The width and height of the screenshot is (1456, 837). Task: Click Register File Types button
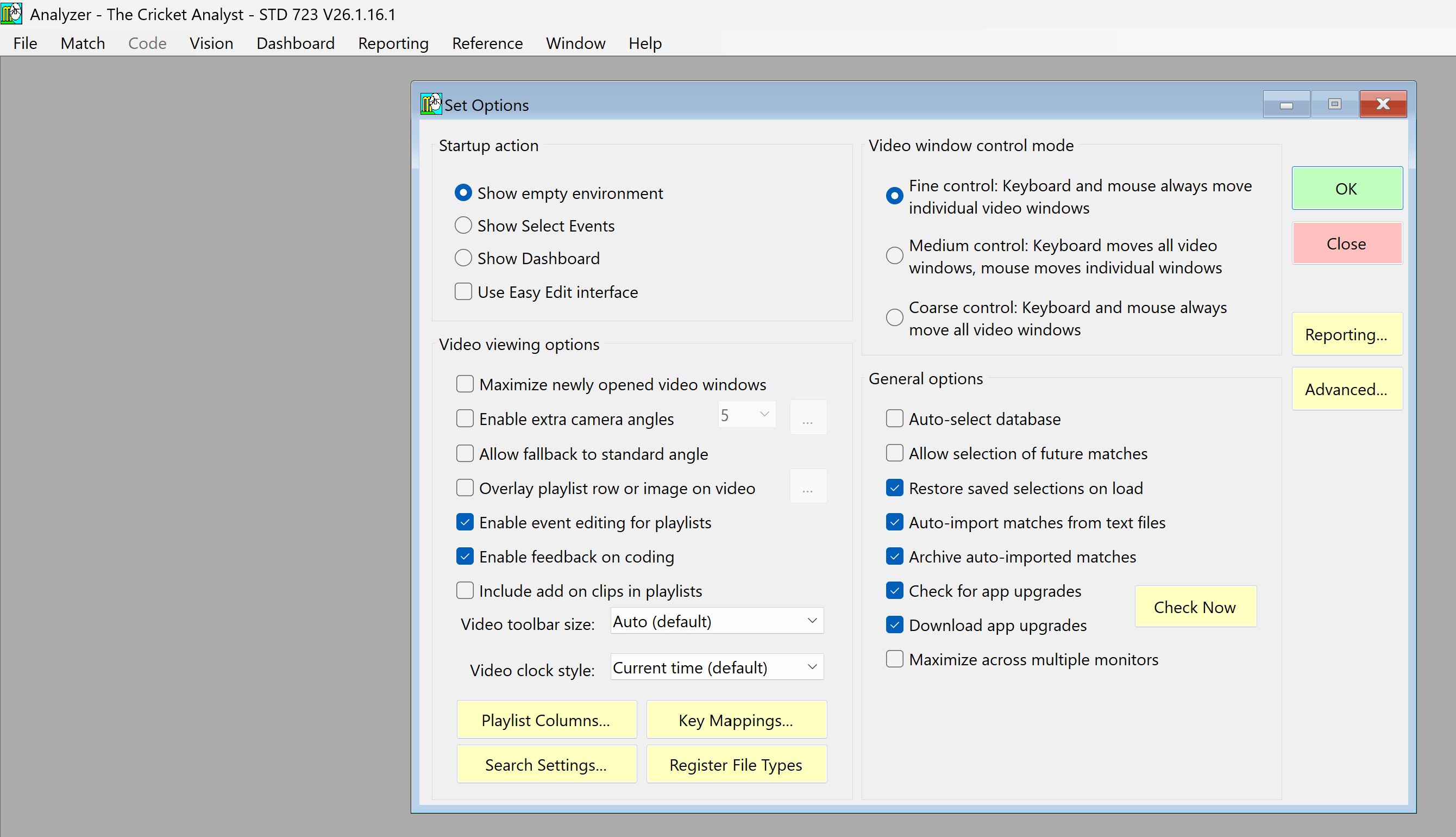(736, 765)
